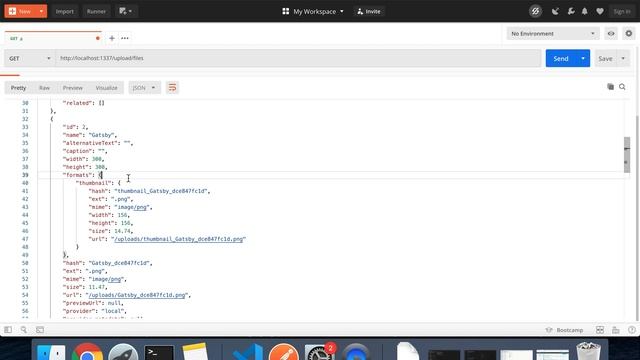Toggle the sidebar icon in status bar
The height and width of the screenshot is (360, 640).
point(8,330)
